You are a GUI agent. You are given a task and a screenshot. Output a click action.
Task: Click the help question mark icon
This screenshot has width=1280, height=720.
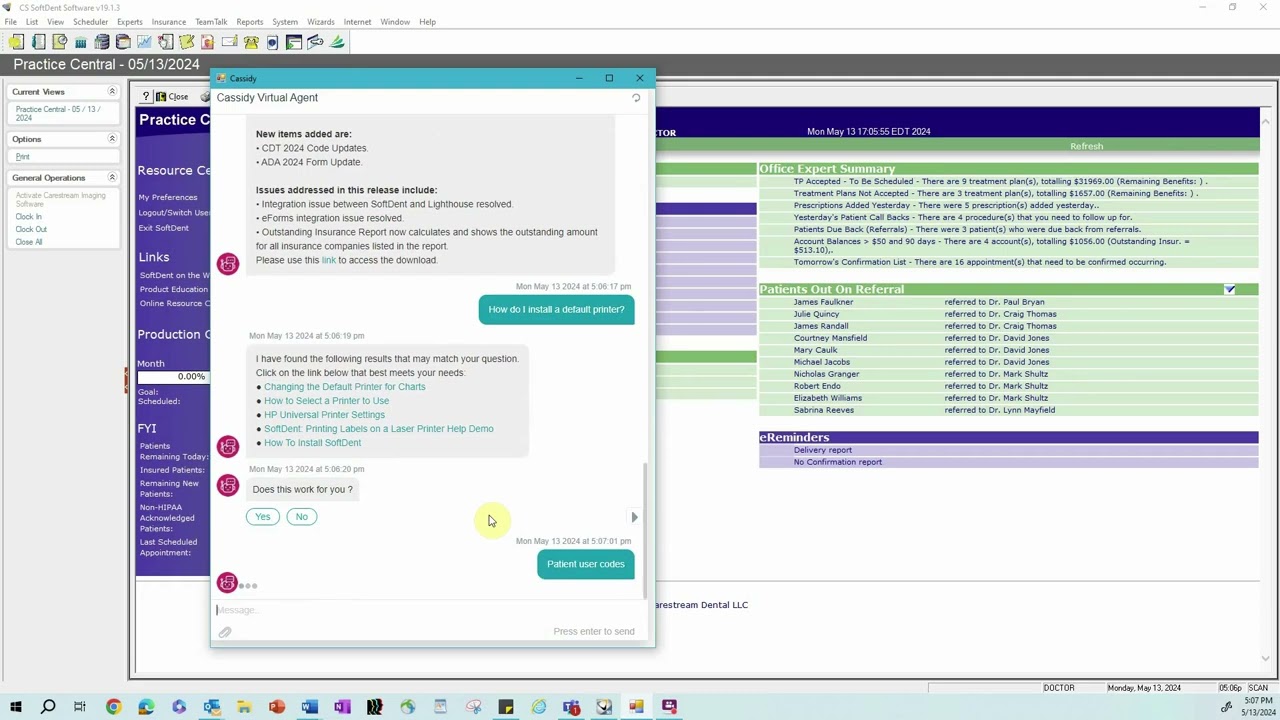pos(145,97)
